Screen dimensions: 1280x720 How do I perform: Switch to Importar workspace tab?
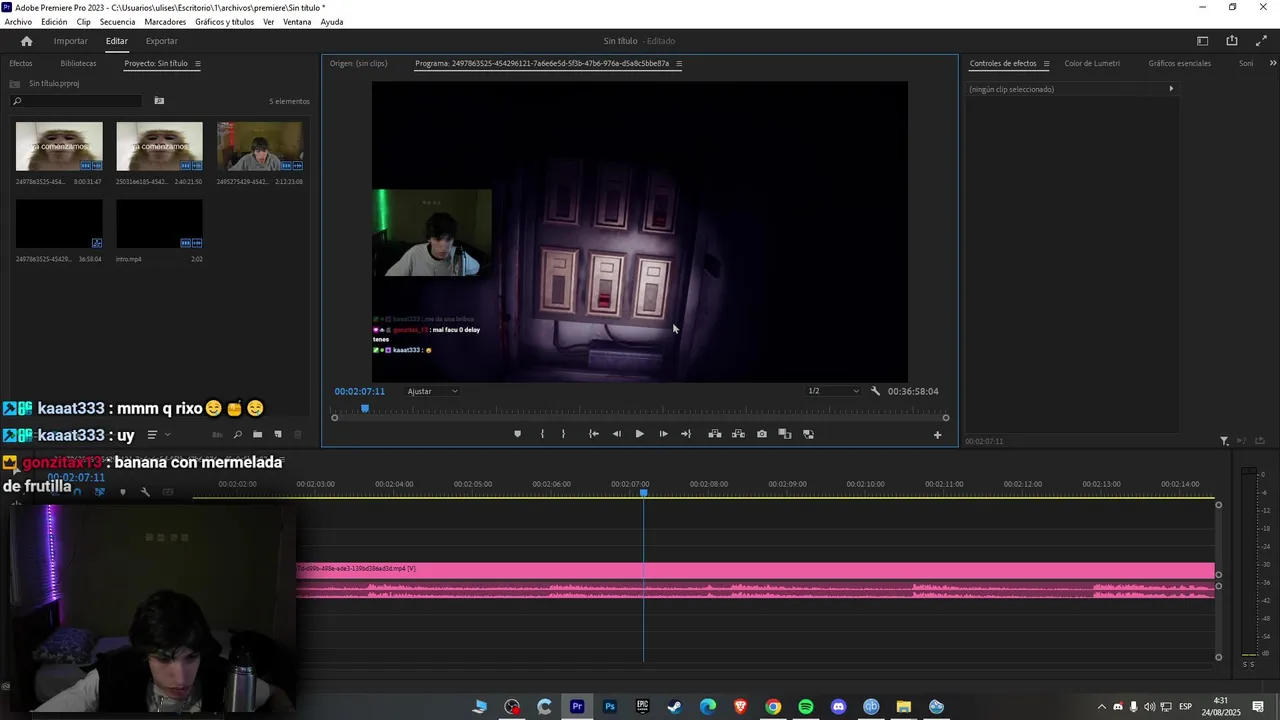(x=71, y=41)
